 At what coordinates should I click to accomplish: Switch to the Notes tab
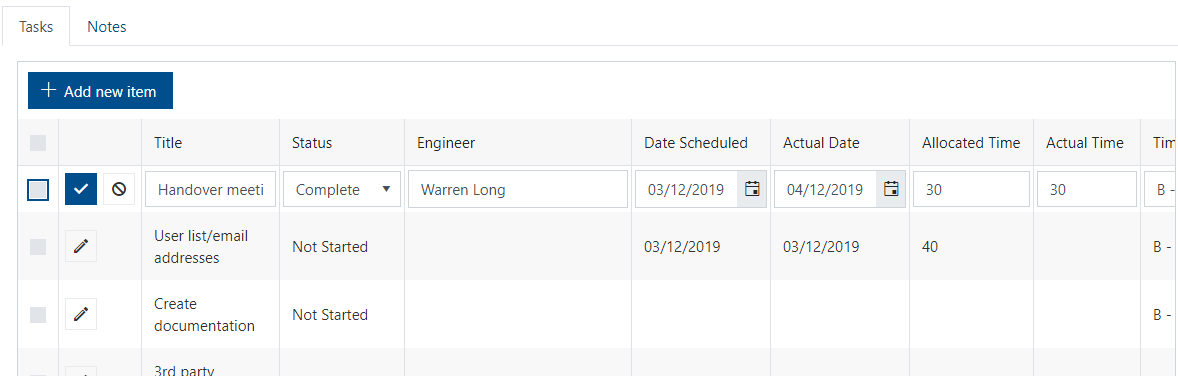pos(107,27)
